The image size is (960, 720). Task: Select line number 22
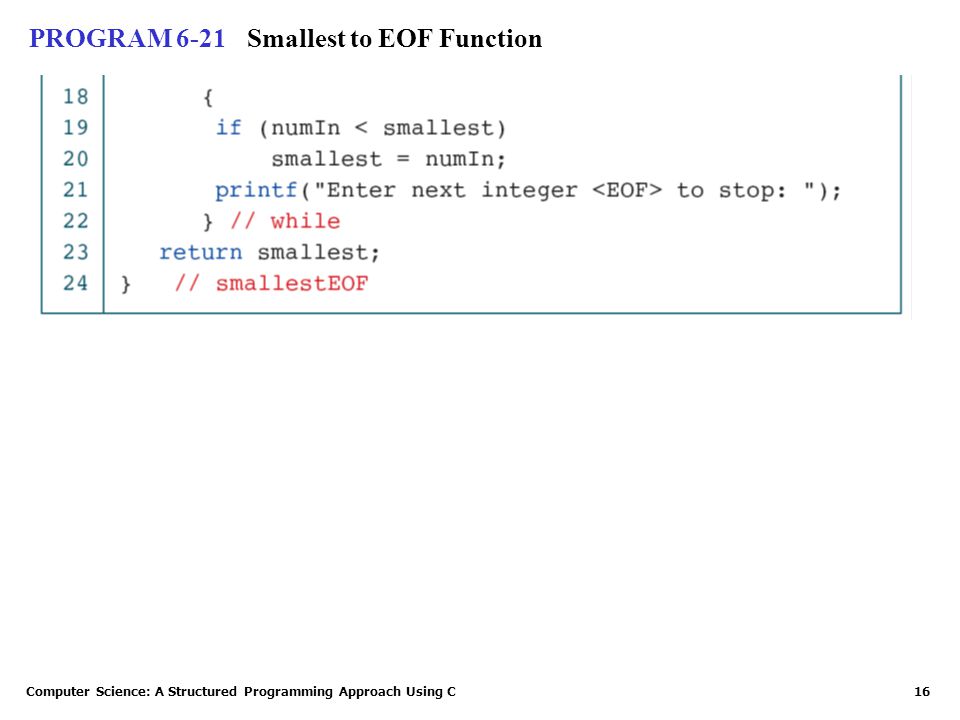76,221
